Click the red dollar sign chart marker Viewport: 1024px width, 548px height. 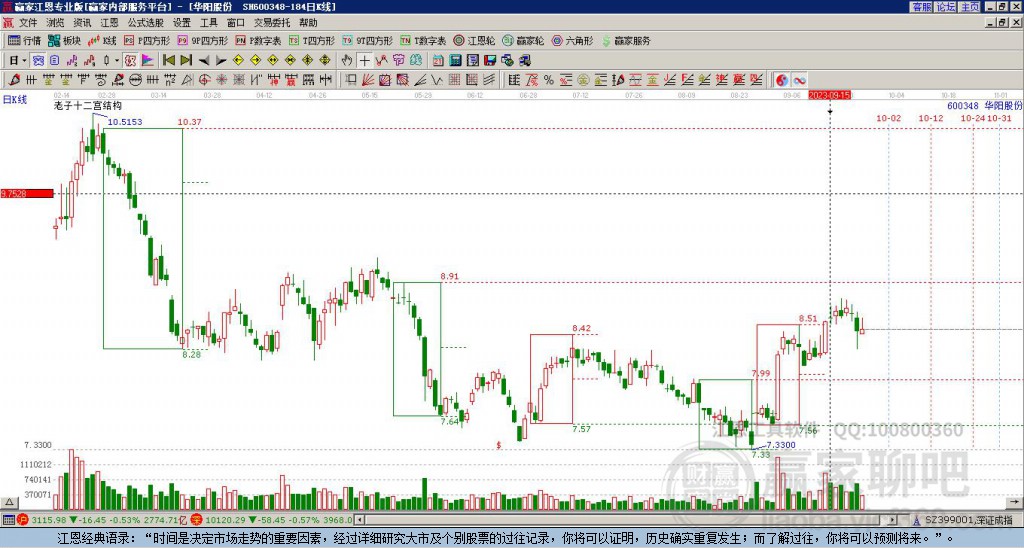coord(499,445)
